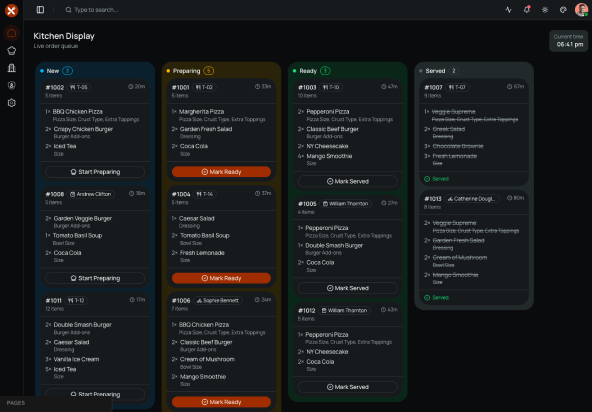This screenshot has height=412, width=592.
Task: Open the chef hat kitchen icon
Action: pyautogui.click(x=12, y=51)
